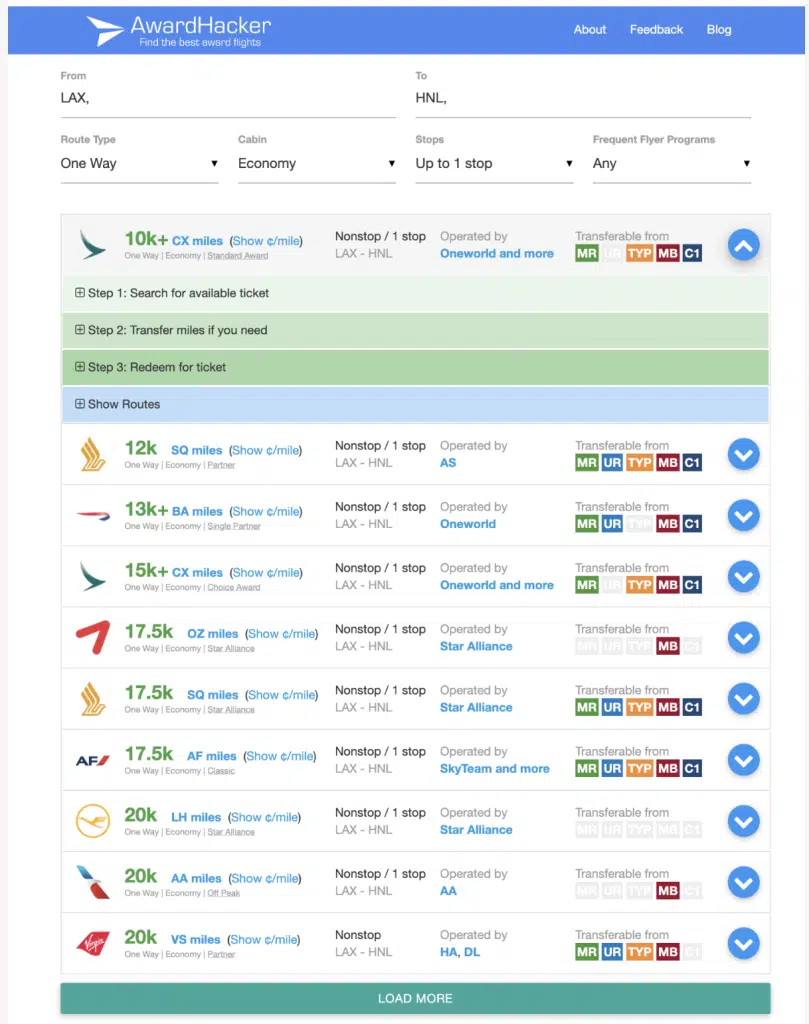Open the Route Type dropdown
The height and width of the screenshot is (1024, 809).
[x=139, y=164]
